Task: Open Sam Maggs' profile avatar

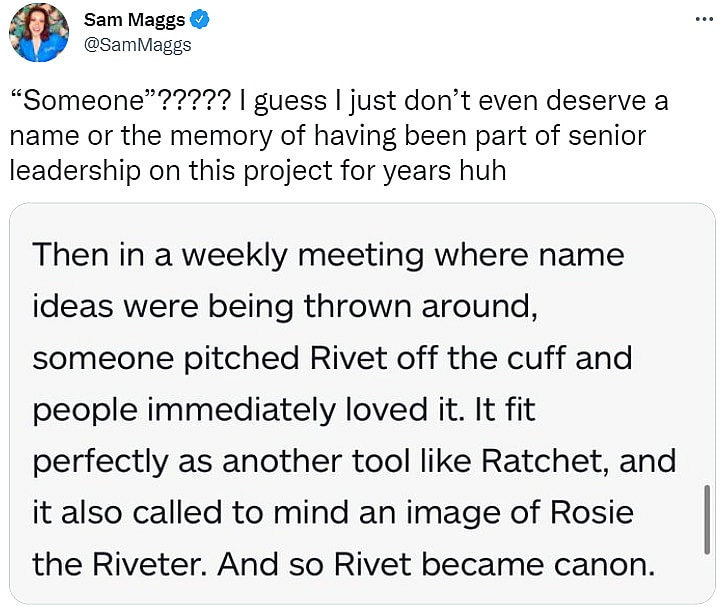Action: point(39,32)
